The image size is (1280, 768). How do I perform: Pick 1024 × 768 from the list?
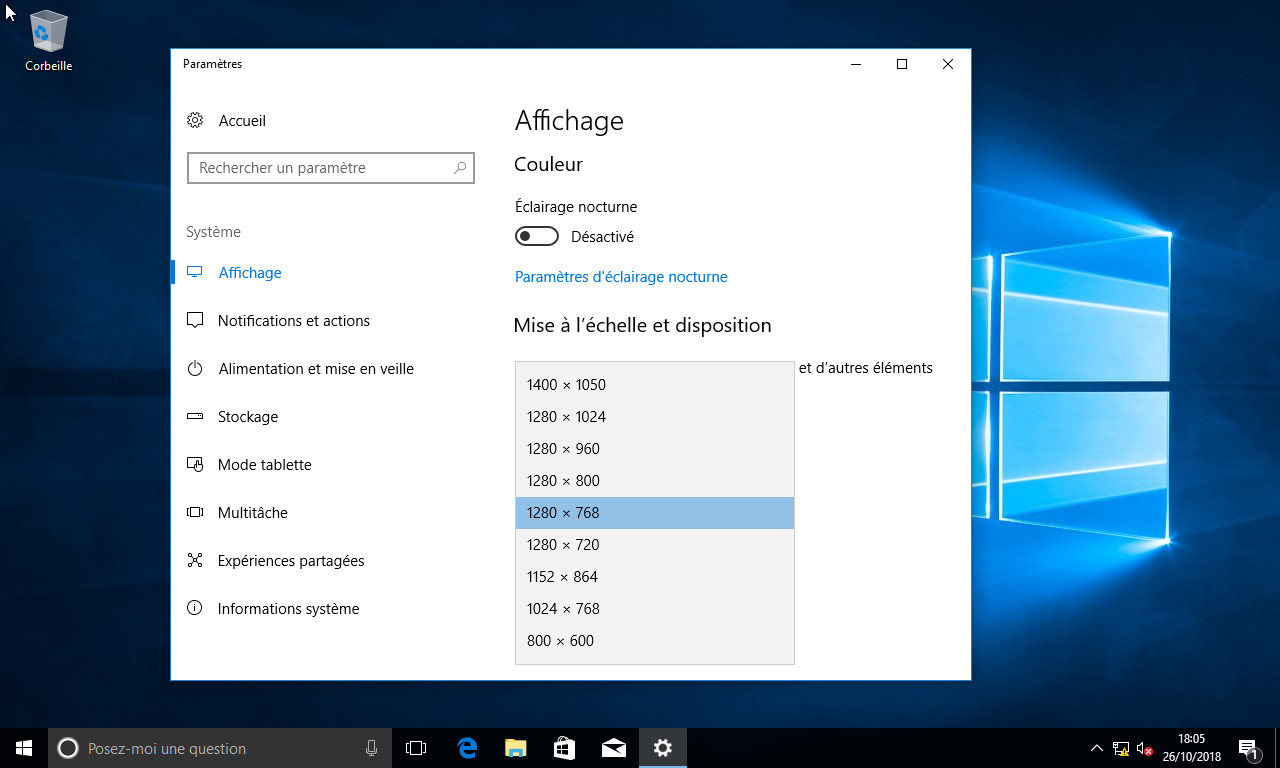coord(563,609)
